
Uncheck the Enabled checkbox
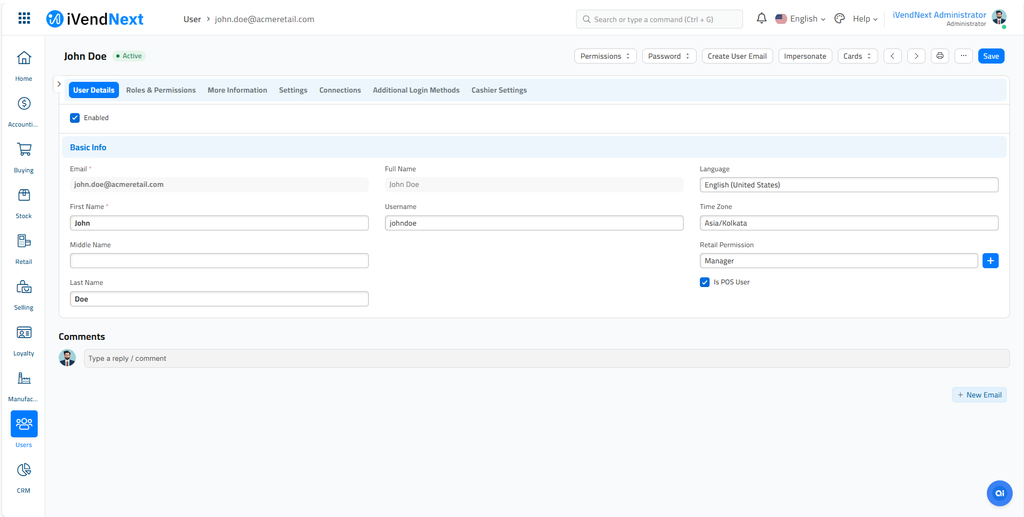point(75,118)
